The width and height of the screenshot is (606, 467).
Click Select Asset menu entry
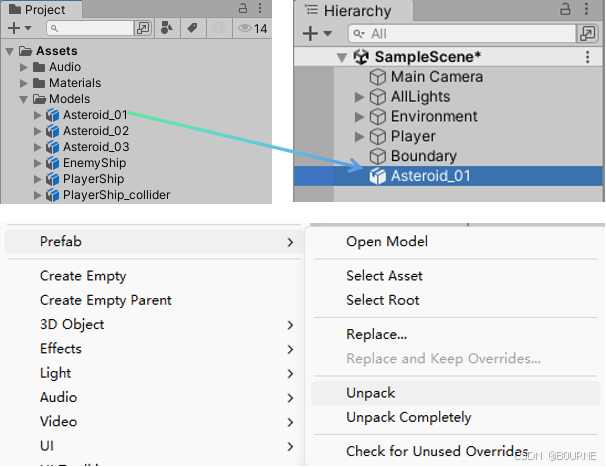click(x=384, y=276)
